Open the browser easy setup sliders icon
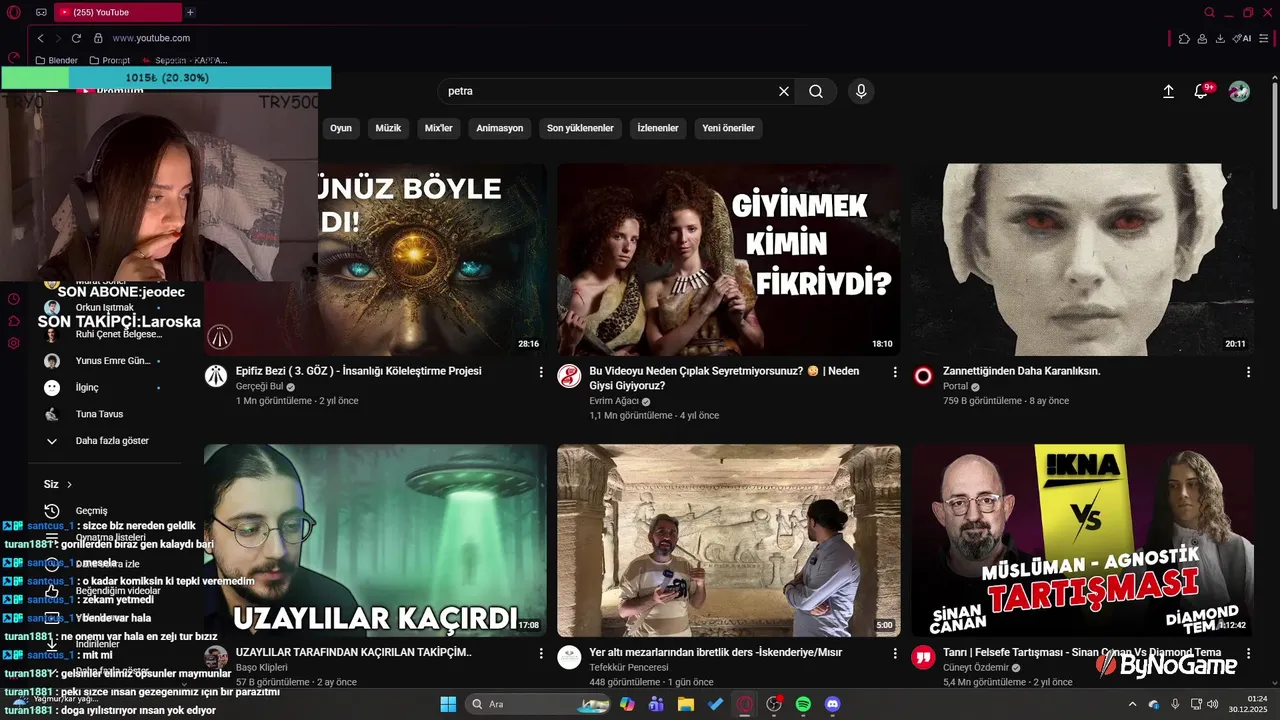The width and height of the screenshot is (1280, 720). point(1266,38)
